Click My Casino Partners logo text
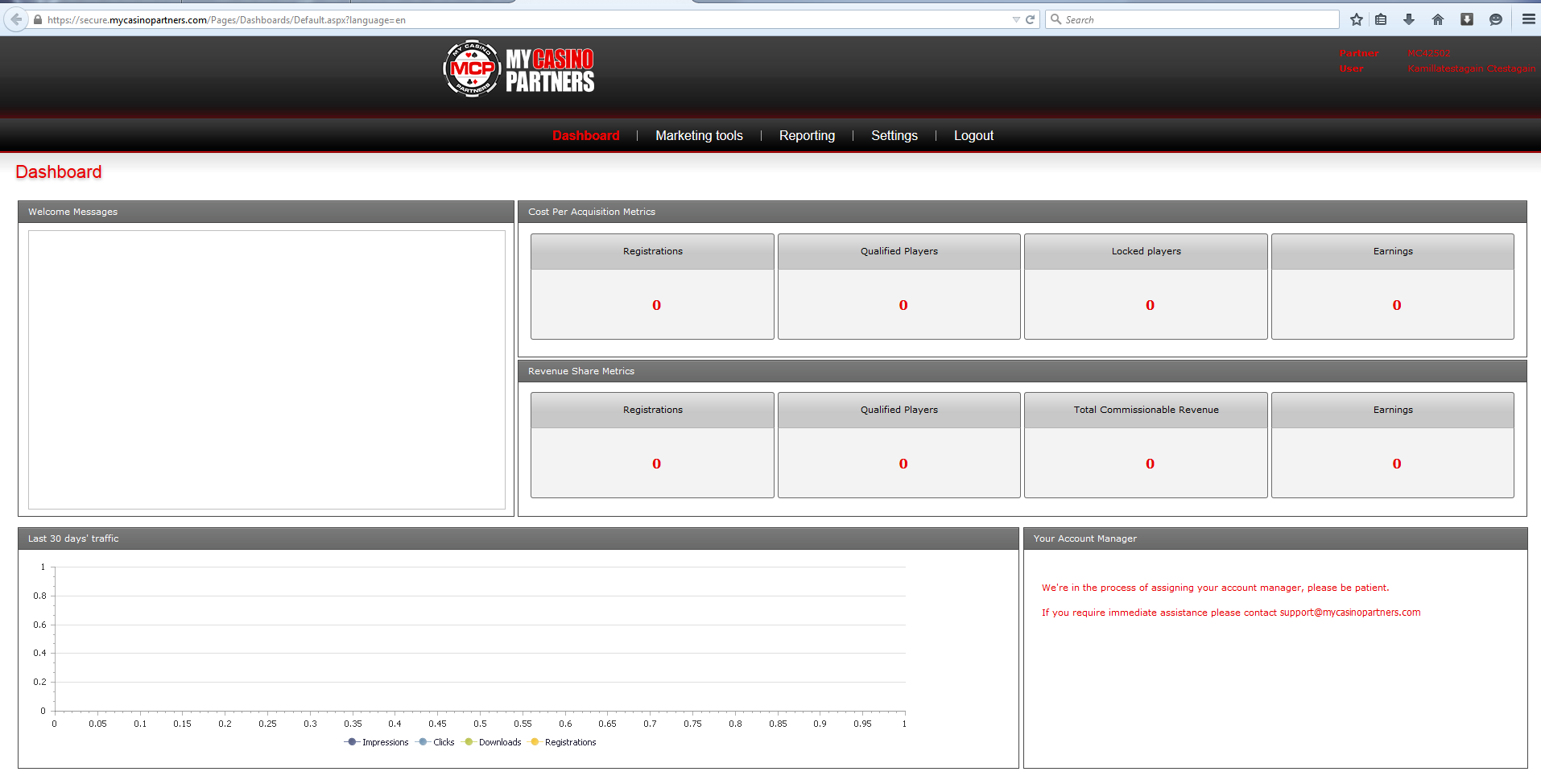 pyautogui.click(x=550, y=70)
